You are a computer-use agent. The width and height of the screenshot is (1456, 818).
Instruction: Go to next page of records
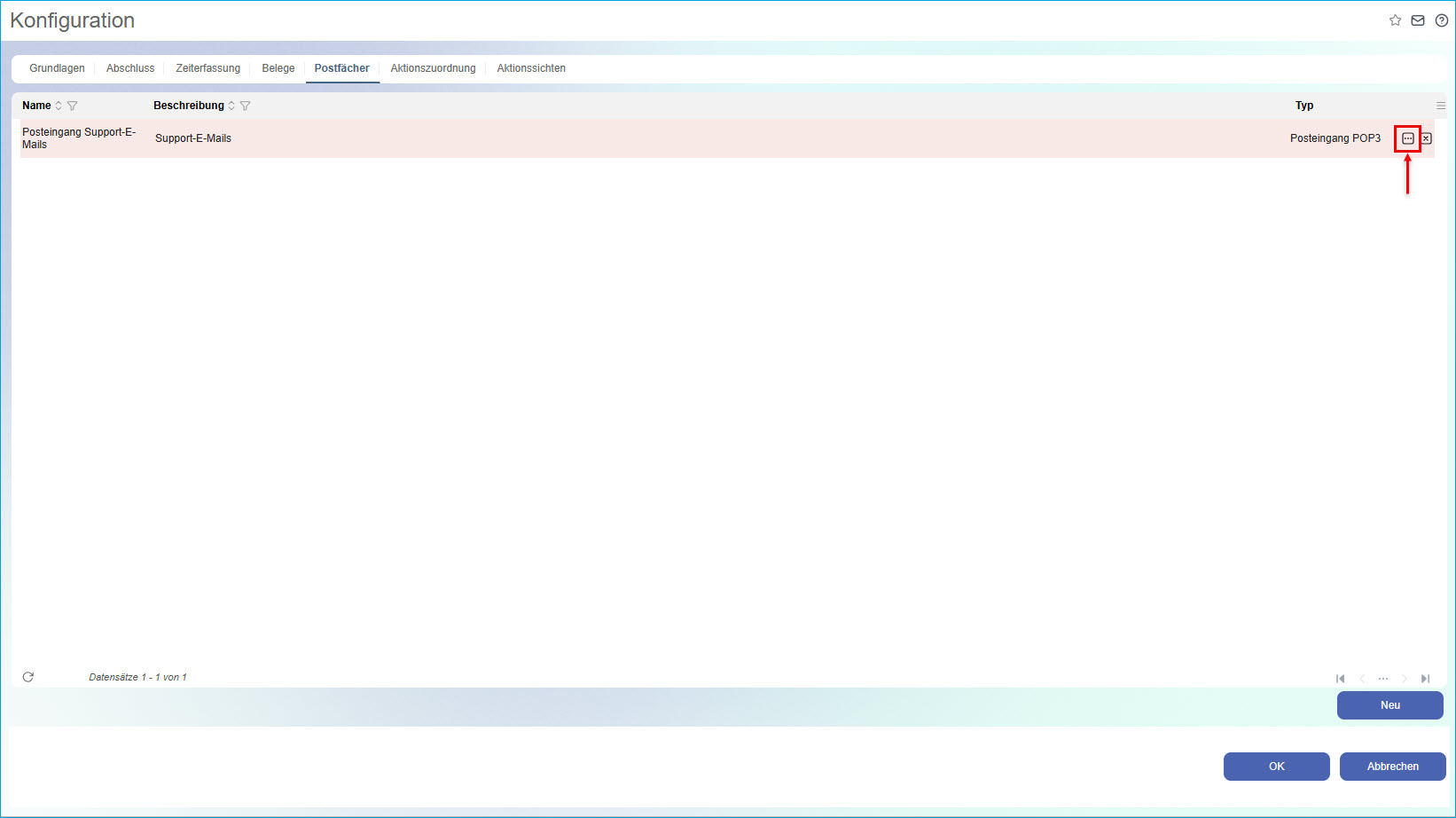pos(1405,679)
